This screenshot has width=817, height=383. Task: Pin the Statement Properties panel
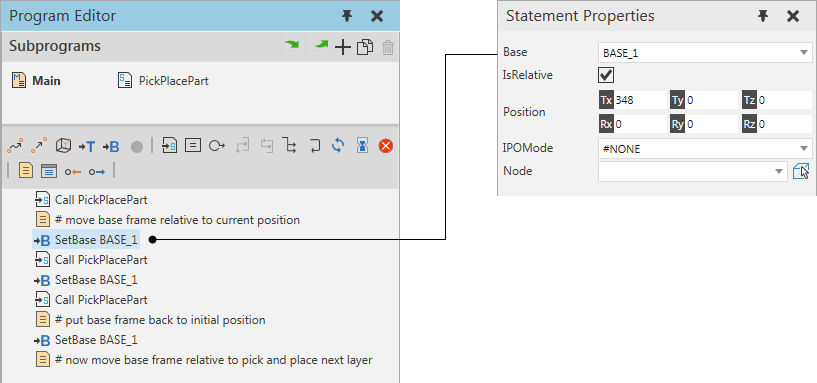pyautogui.click(x=763, y=16)
